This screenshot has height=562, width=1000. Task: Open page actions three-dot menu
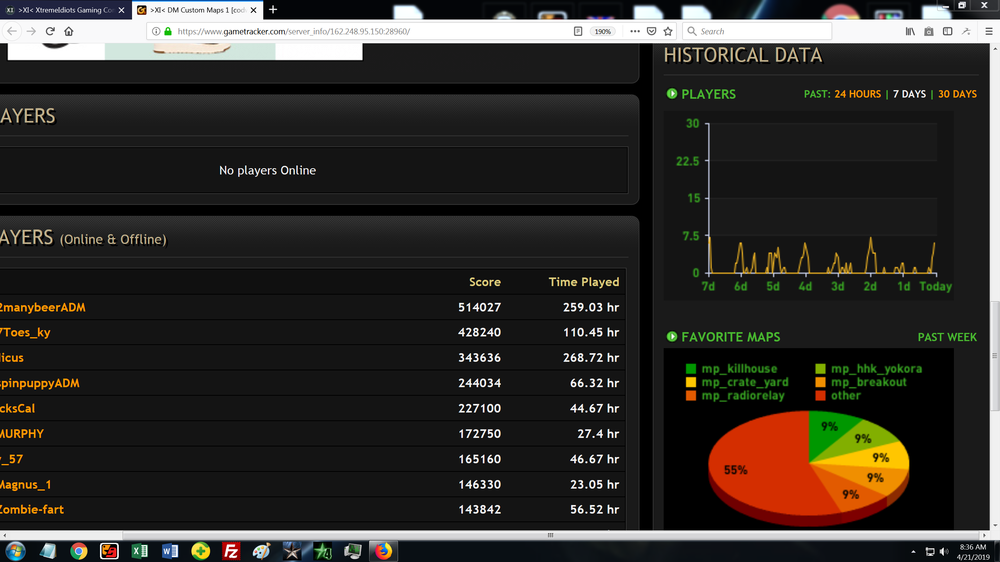(634, 31)
